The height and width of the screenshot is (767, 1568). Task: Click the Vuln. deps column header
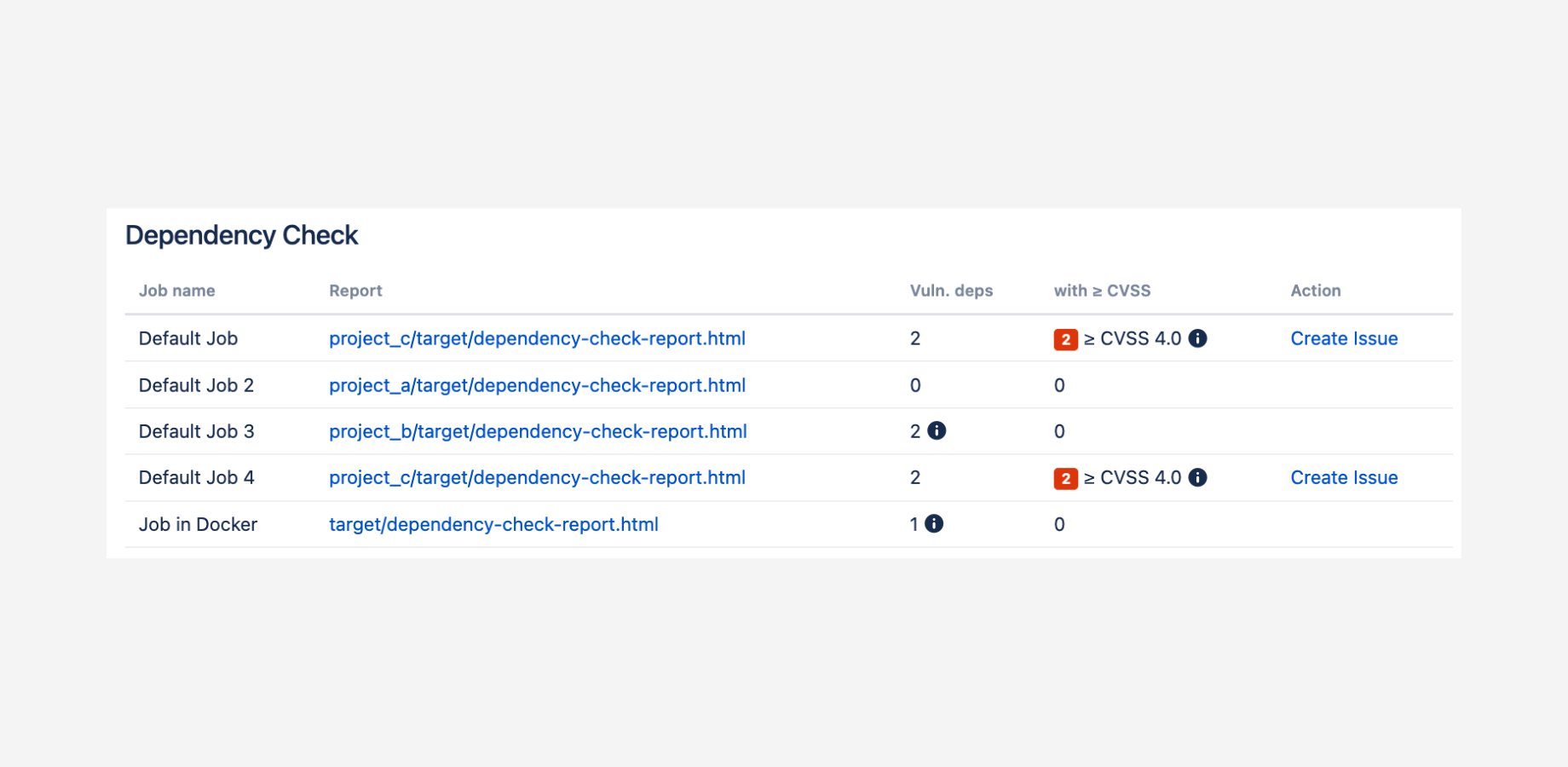951,291
